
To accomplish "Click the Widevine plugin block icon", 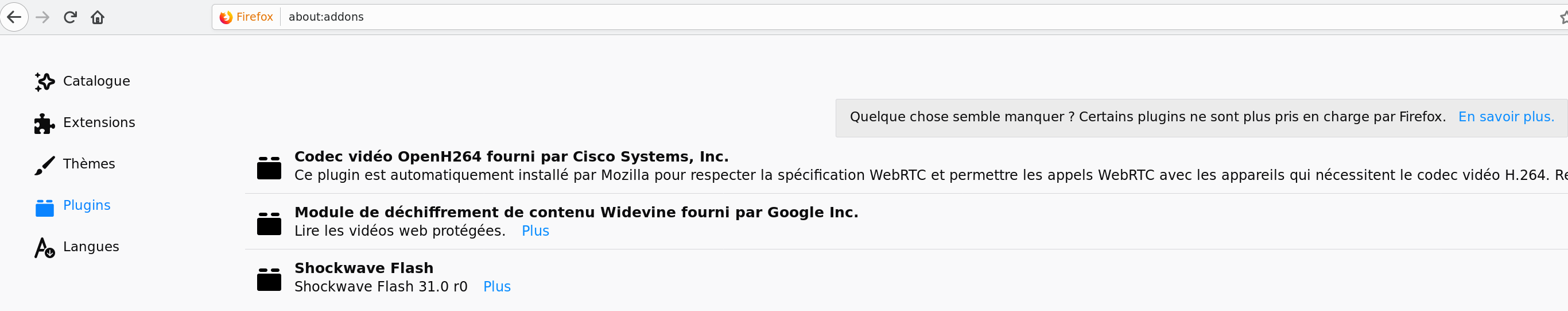I will coord(269,223).
